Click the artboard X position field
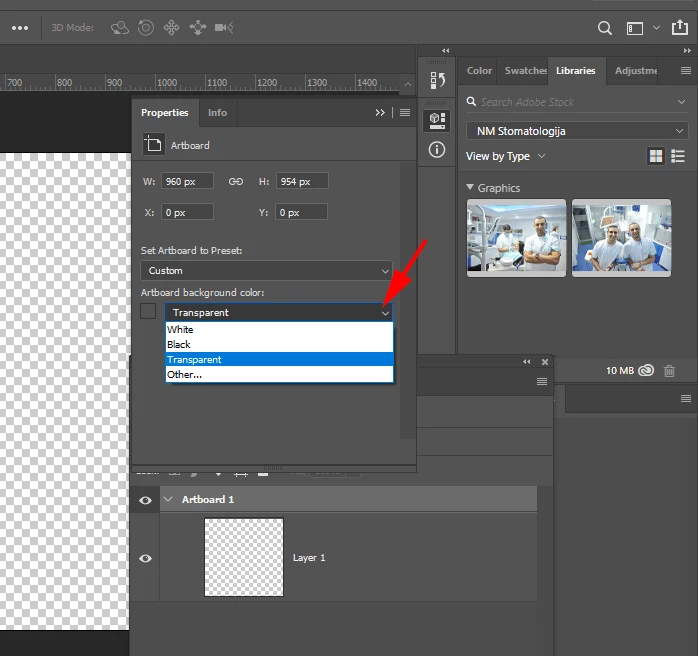 pyautogui.click(x=187, y=212)
